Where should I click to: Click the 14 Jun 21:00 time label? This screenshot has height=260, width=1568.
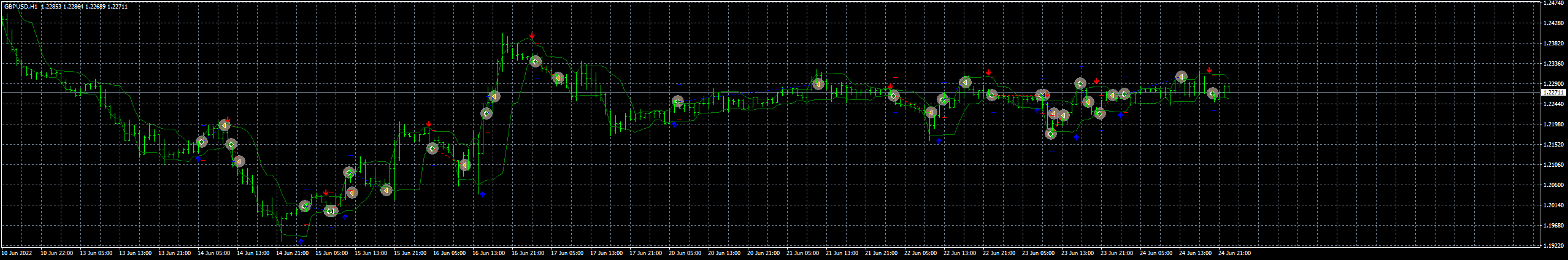pyautogui.click(x=293, y=253)
